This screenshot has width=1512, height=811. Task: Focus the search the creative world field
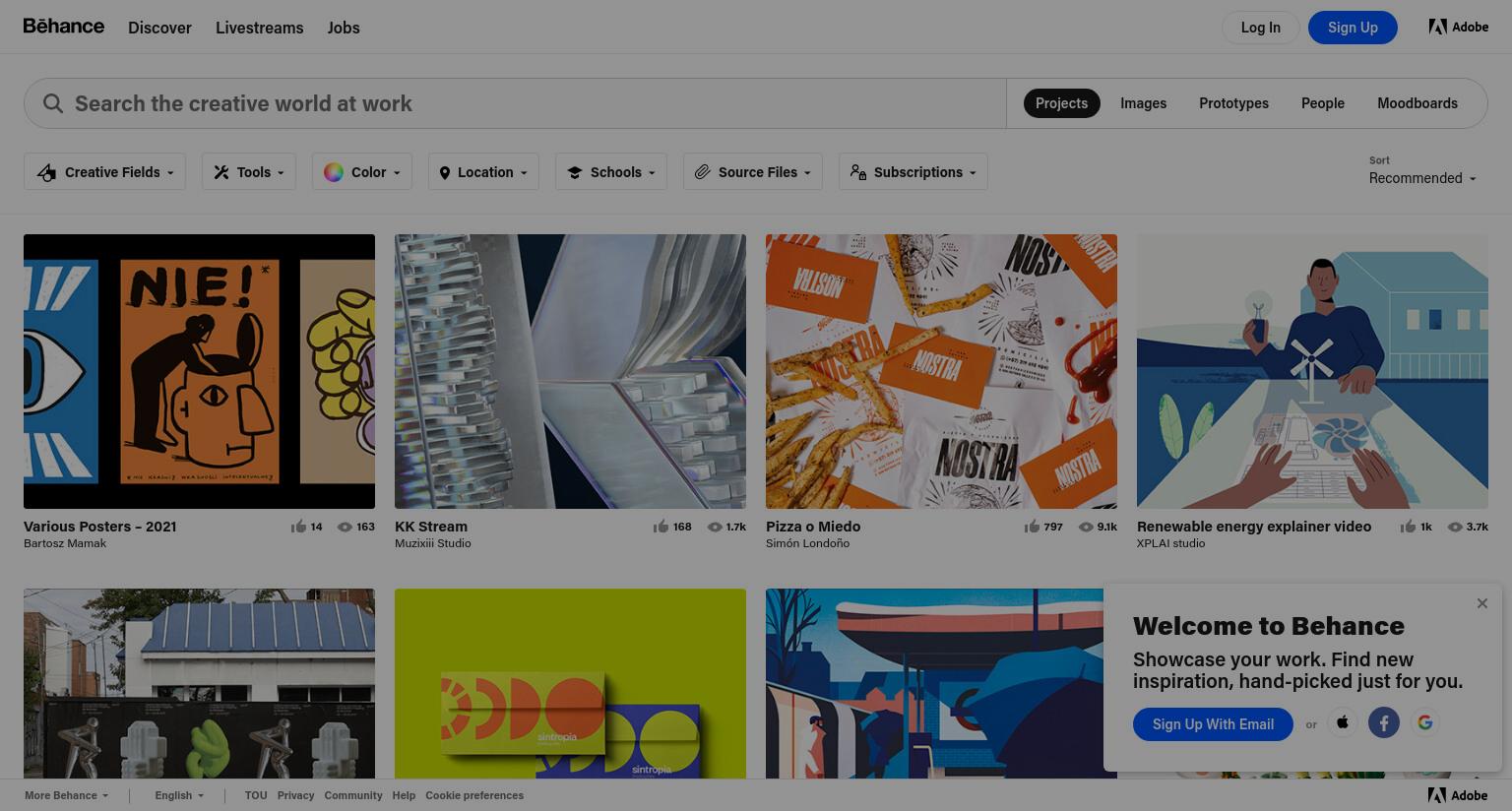click(x=515, y=103)
